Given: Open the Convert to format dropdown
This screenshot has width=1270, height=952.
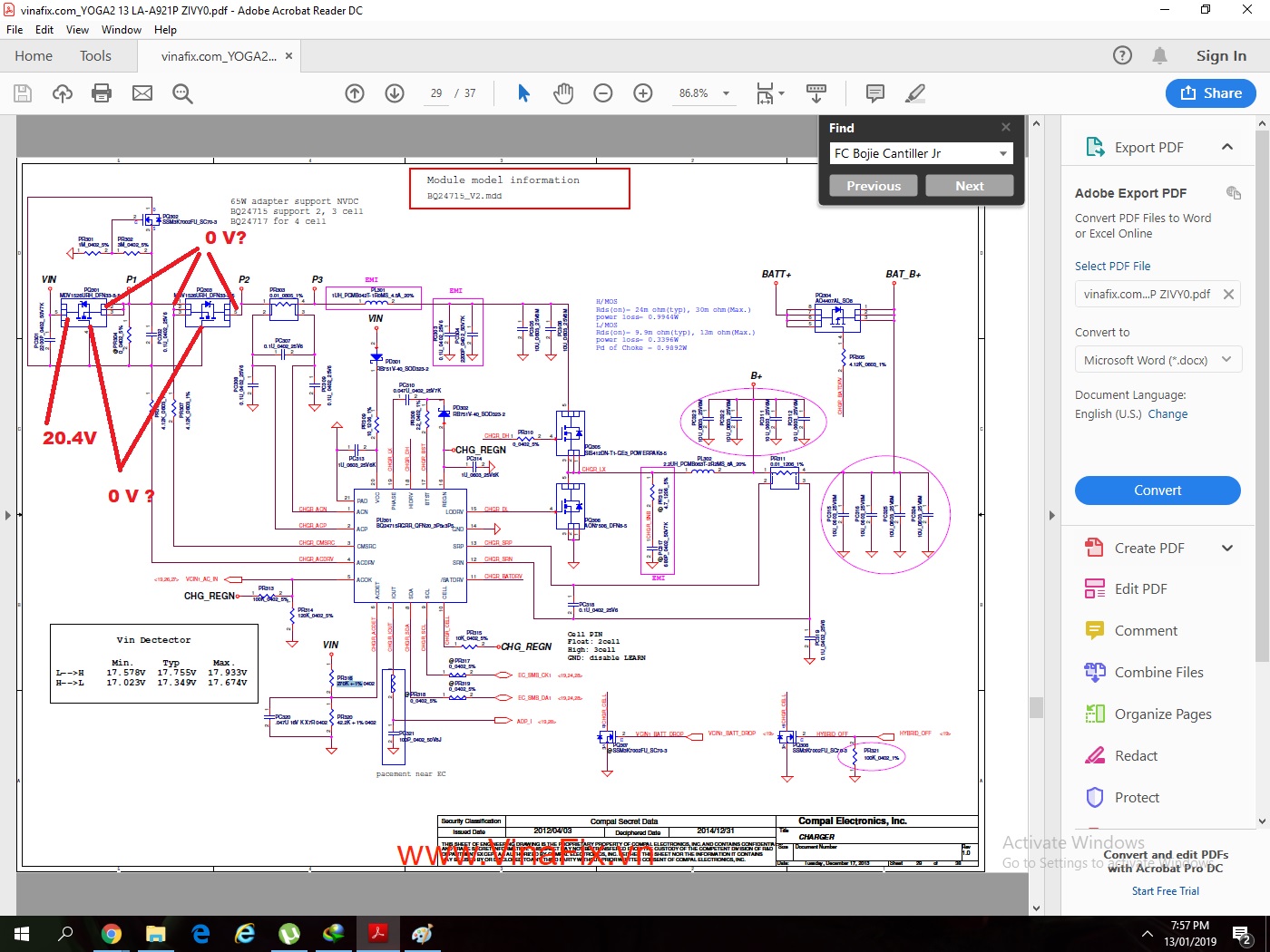Looking at the screenshot, I should (x=1158, y=360).
